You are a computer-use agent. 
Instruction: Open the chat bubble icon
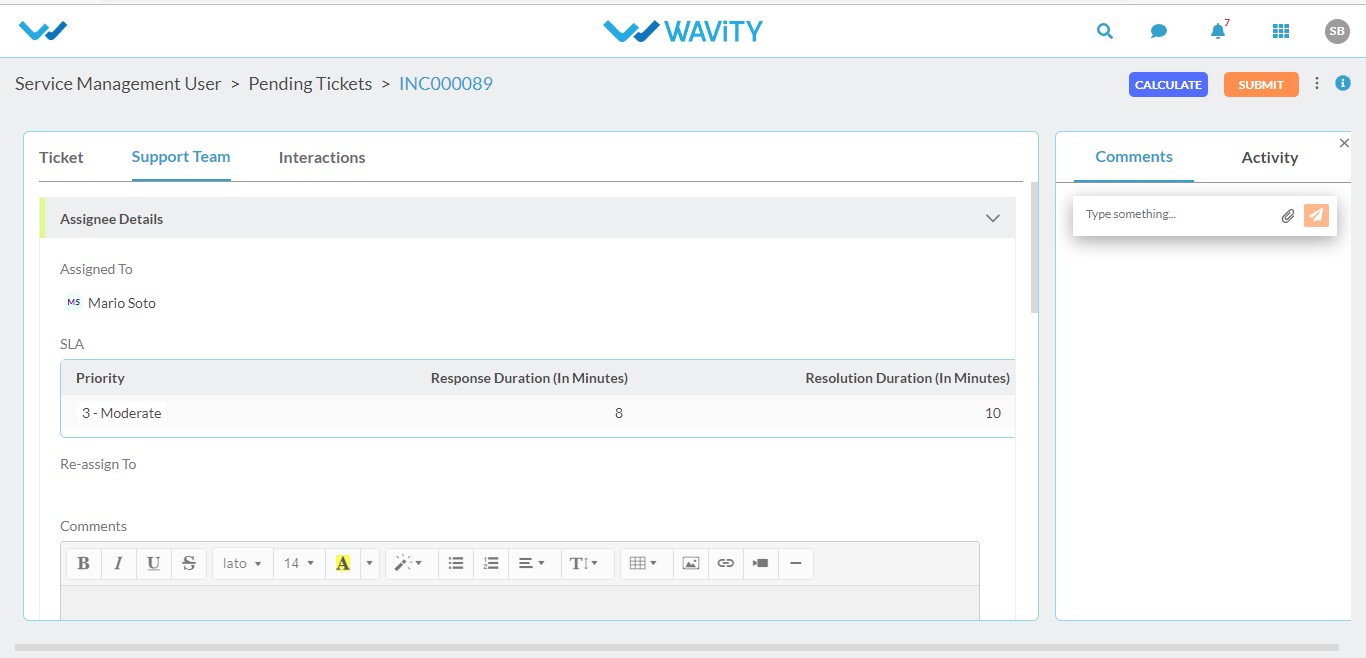click(1159, 31)
